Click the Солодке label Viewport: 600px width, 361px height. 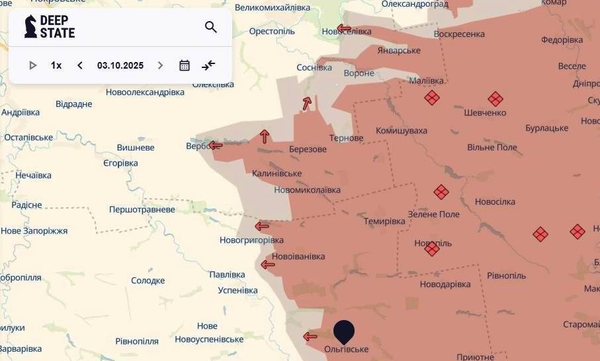(x=148, y=281)
